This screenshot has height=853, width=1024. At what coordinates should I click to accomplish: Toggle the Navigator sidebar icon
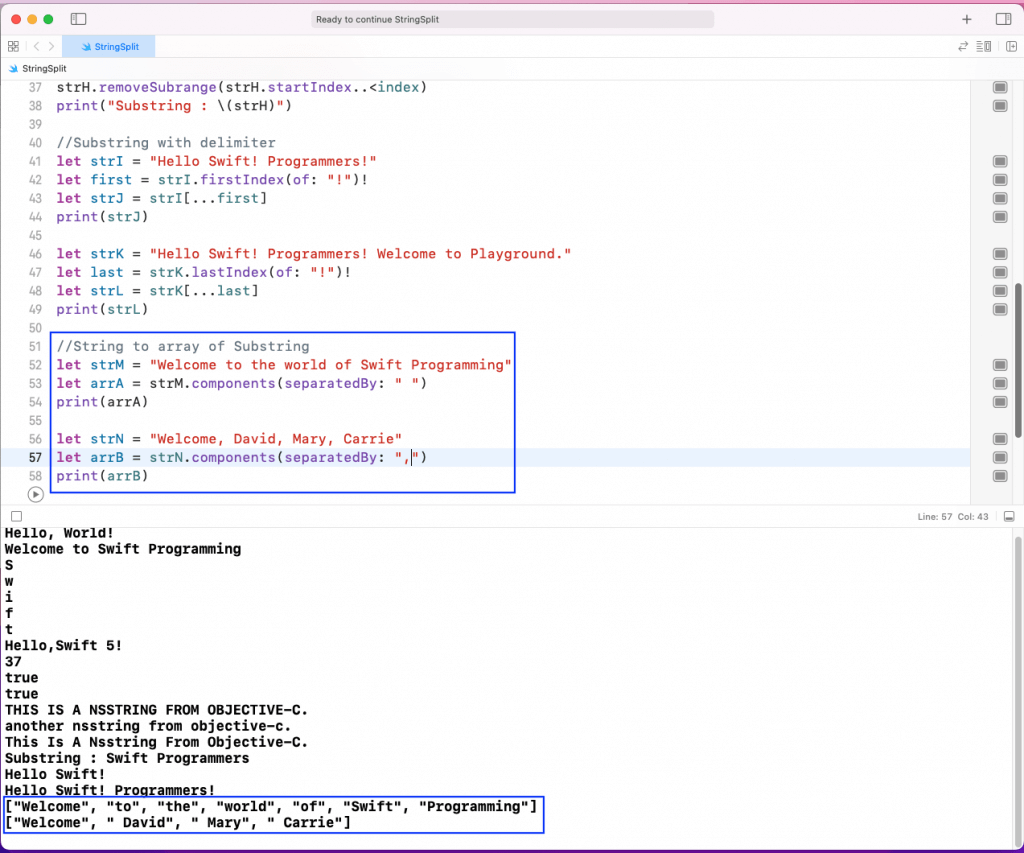(78, 18)
